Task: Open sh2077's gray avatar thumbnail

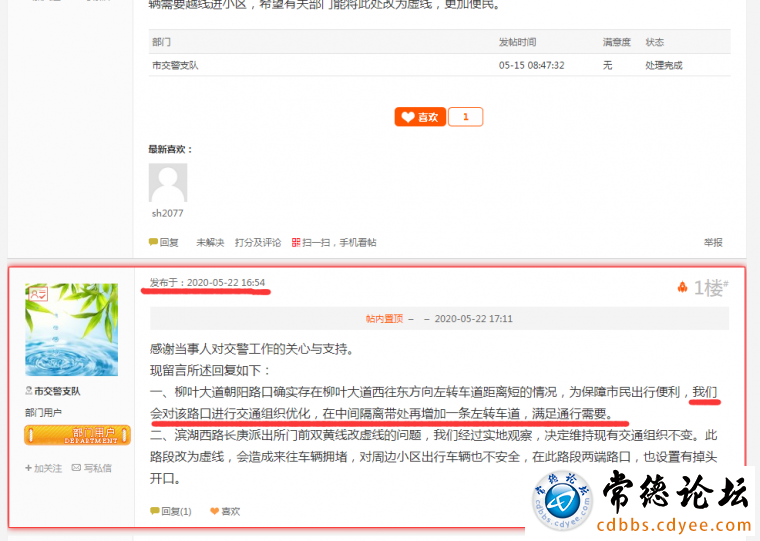Action: click(x=168, y=183)
